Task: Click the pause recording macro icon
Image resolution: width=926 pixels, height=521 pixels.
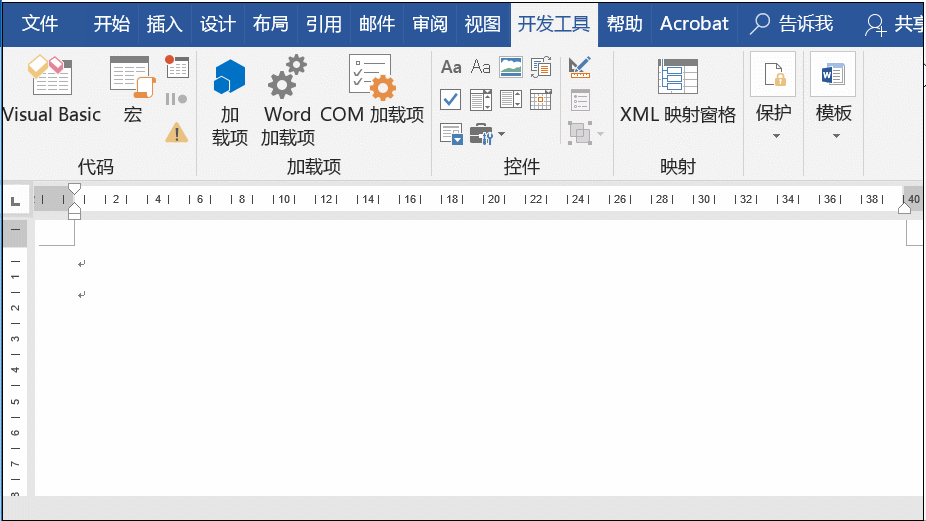Action: (177, 99)
